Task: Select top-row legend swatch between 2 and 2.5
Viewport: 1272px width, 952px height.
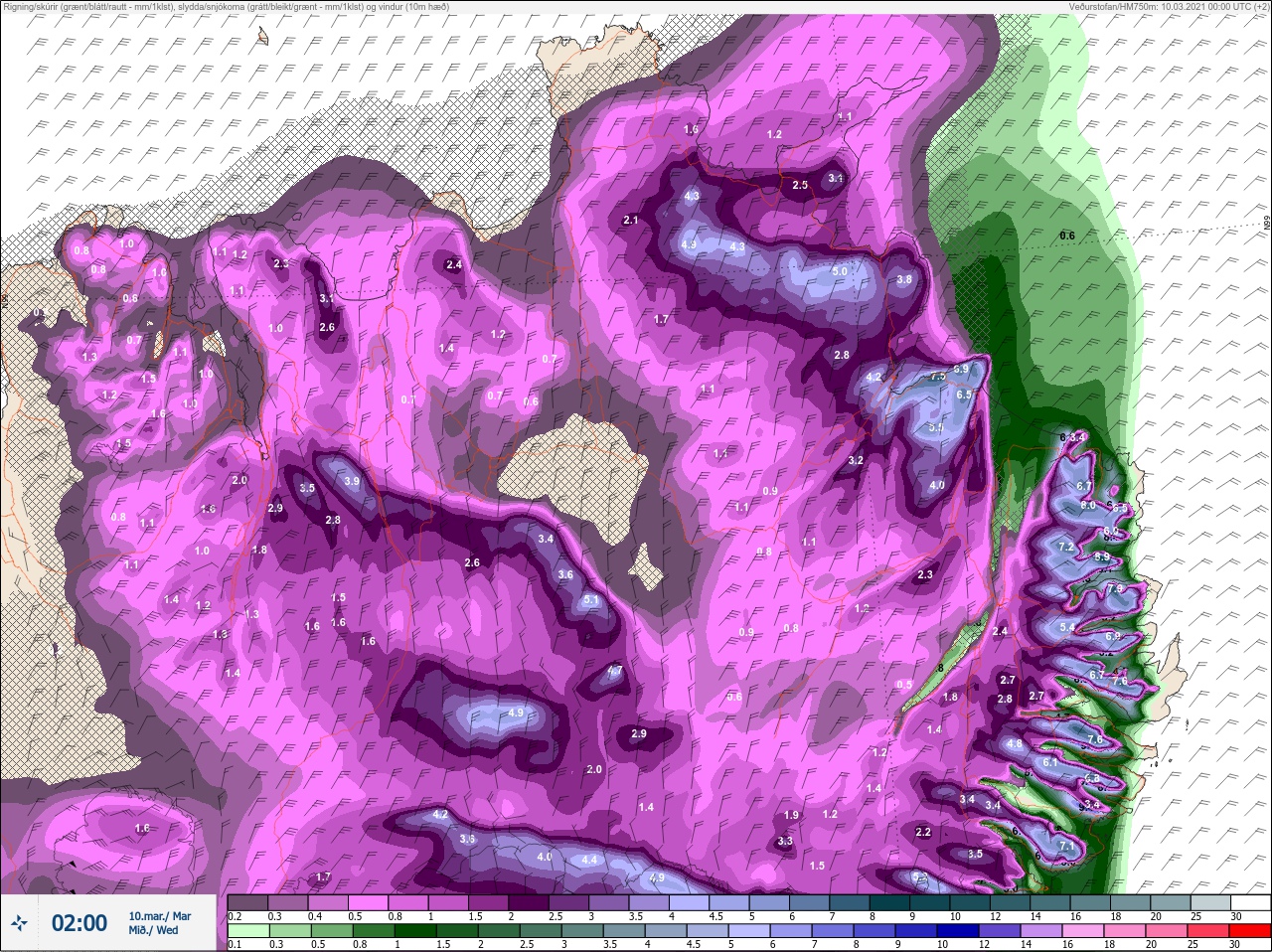Action: click(530, 902)
